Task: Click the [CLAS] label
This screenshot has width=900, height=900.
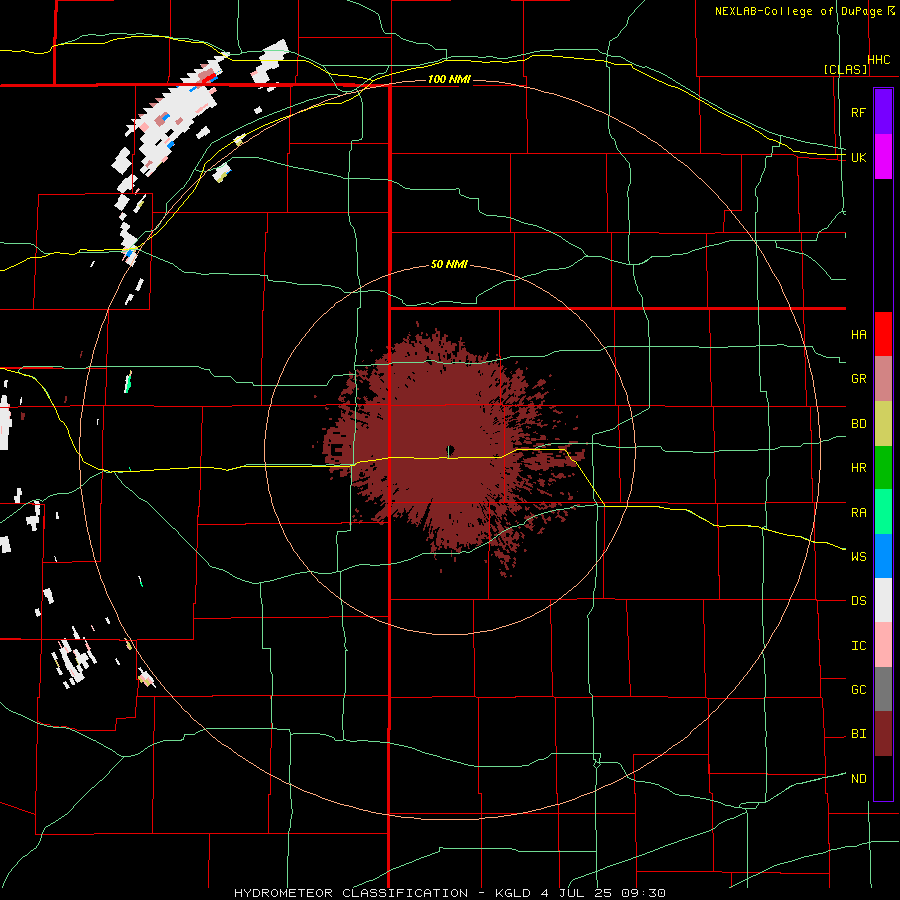Action: [845, 69]
